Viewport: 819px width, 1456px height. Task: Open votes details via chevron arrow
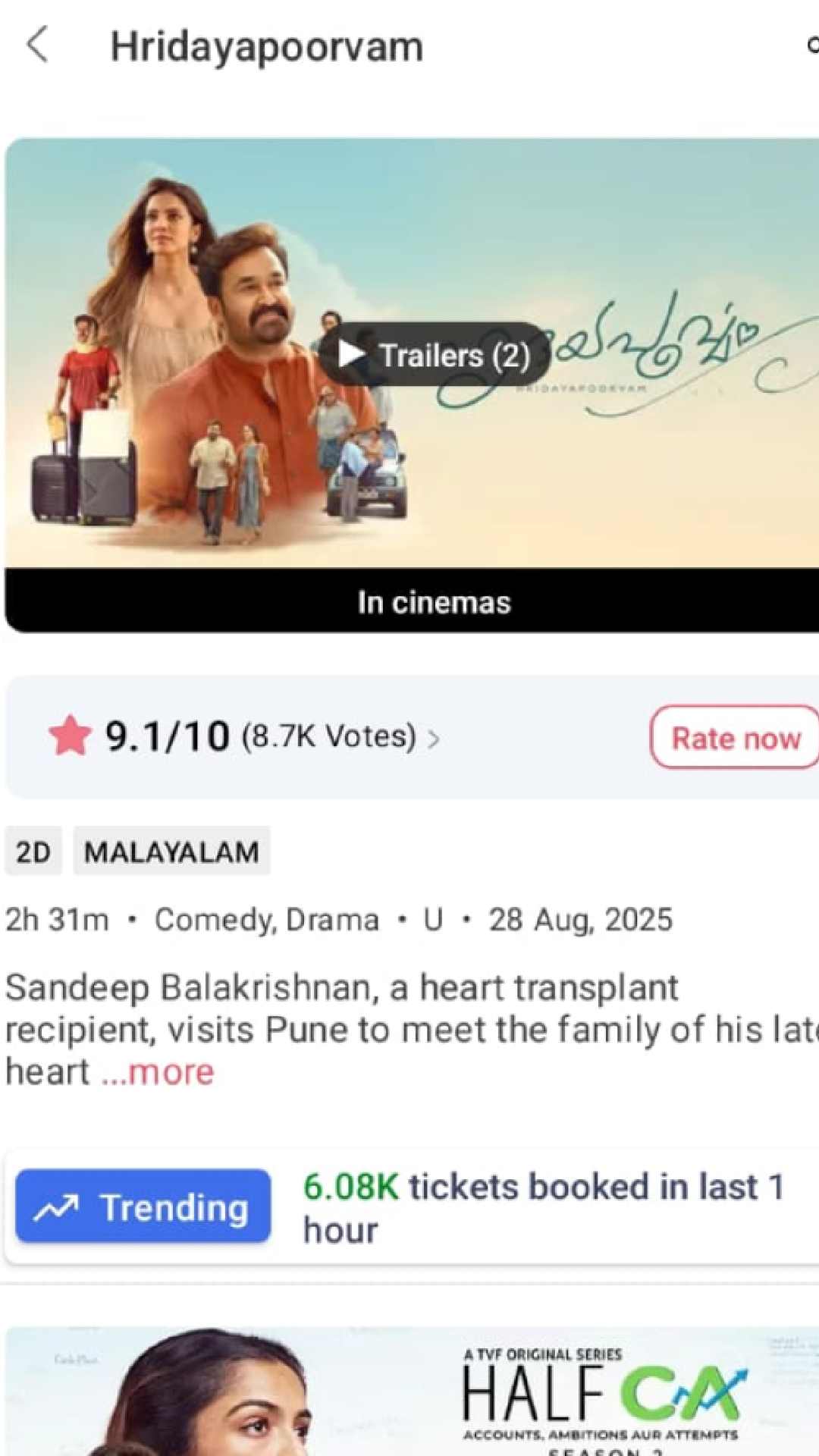(x=433, y=739)
